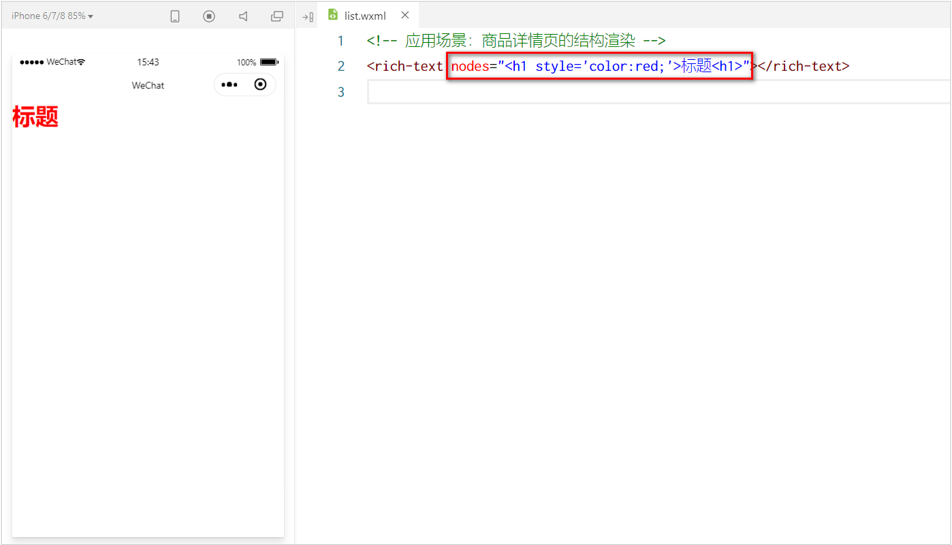952x545 pixels.
Task: Click the record/stop circle icon
Action: tap(209, 16)
